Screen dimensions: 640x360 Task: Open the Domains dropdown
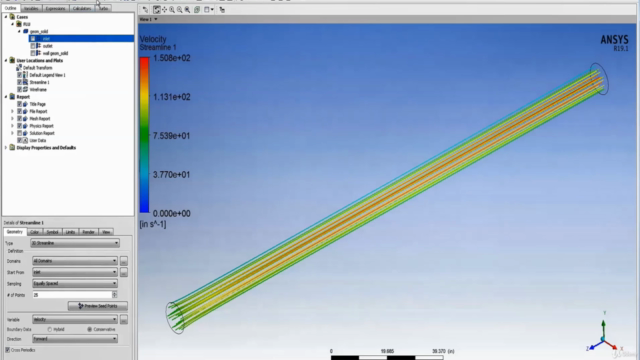point(75,261)
